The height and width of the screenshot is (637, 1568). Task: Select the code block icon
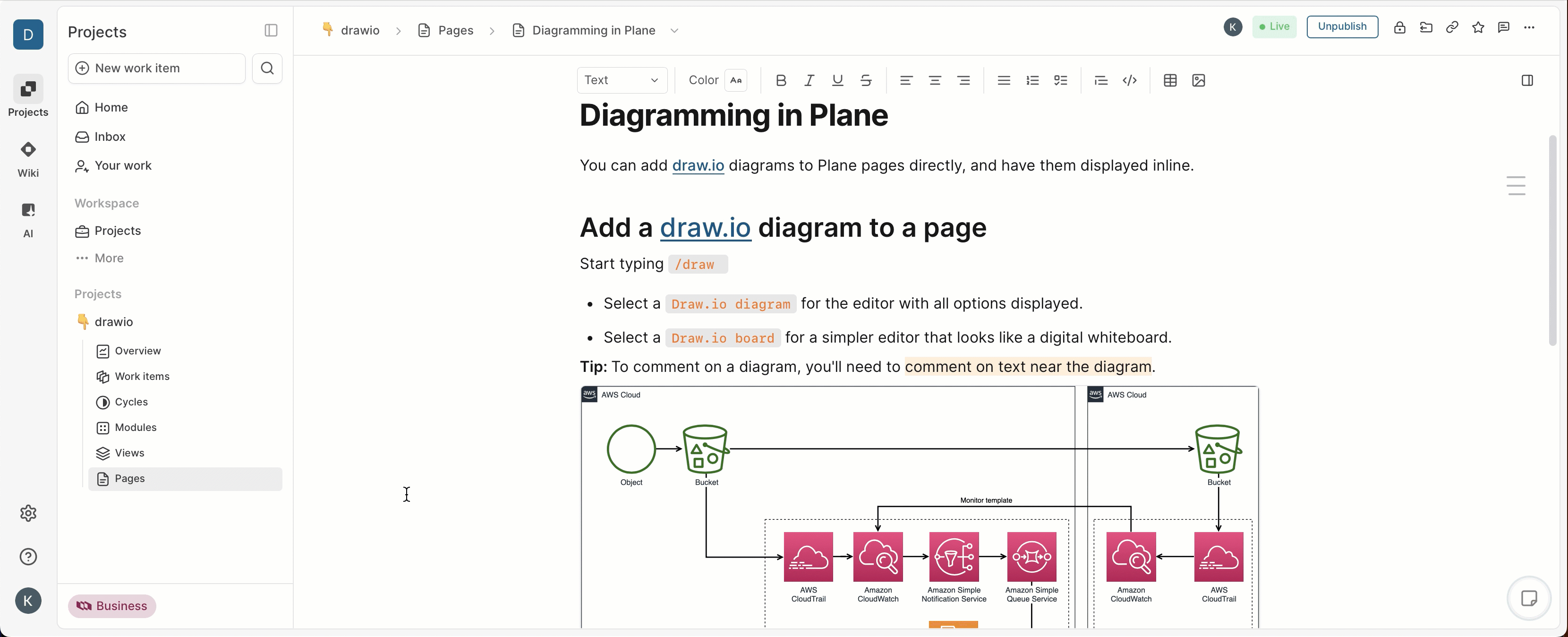(1130, 80)
